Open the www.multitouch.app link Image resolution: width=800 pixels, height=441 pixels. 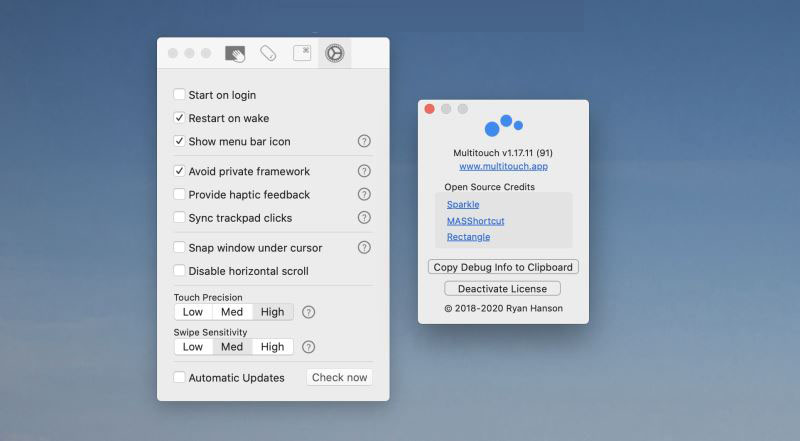pos(504,166)
